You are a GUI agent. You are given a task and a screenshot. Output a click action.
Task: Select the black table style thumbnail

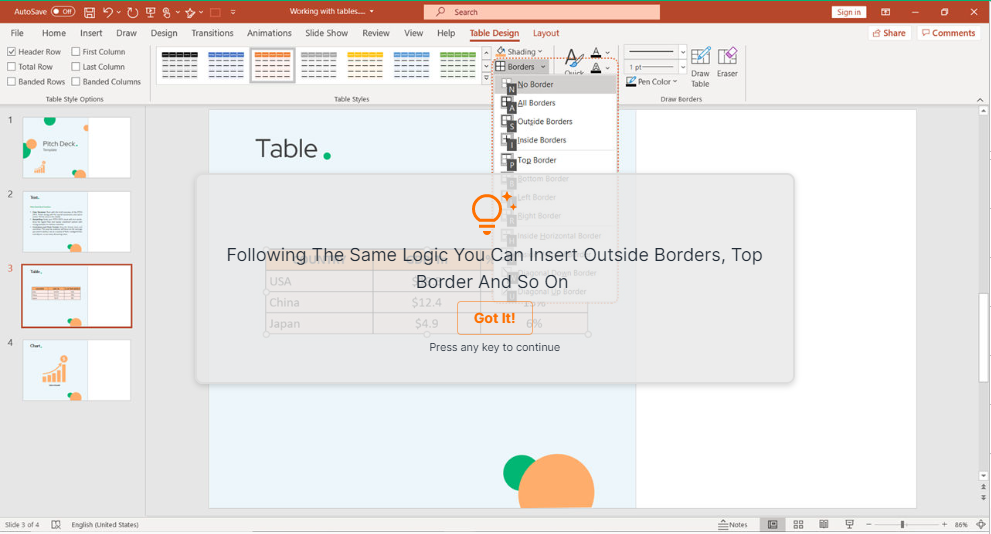(x=179, y=64)
